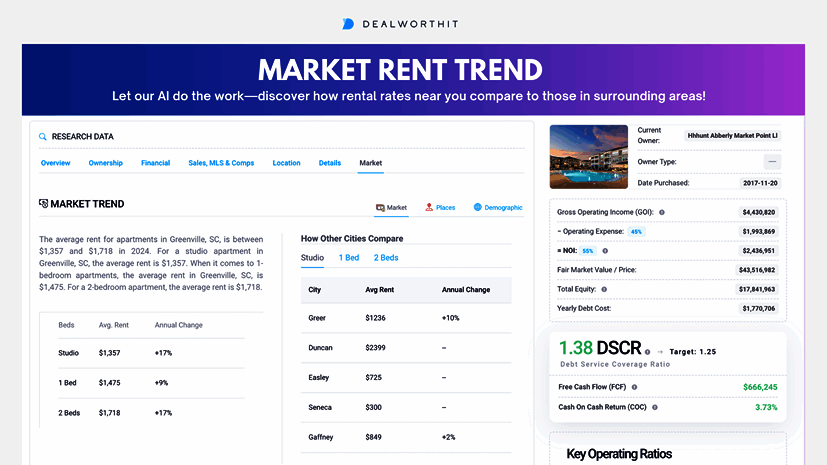Click the Places map pin icon
The image size is (827, 465).
coord(429,208)
